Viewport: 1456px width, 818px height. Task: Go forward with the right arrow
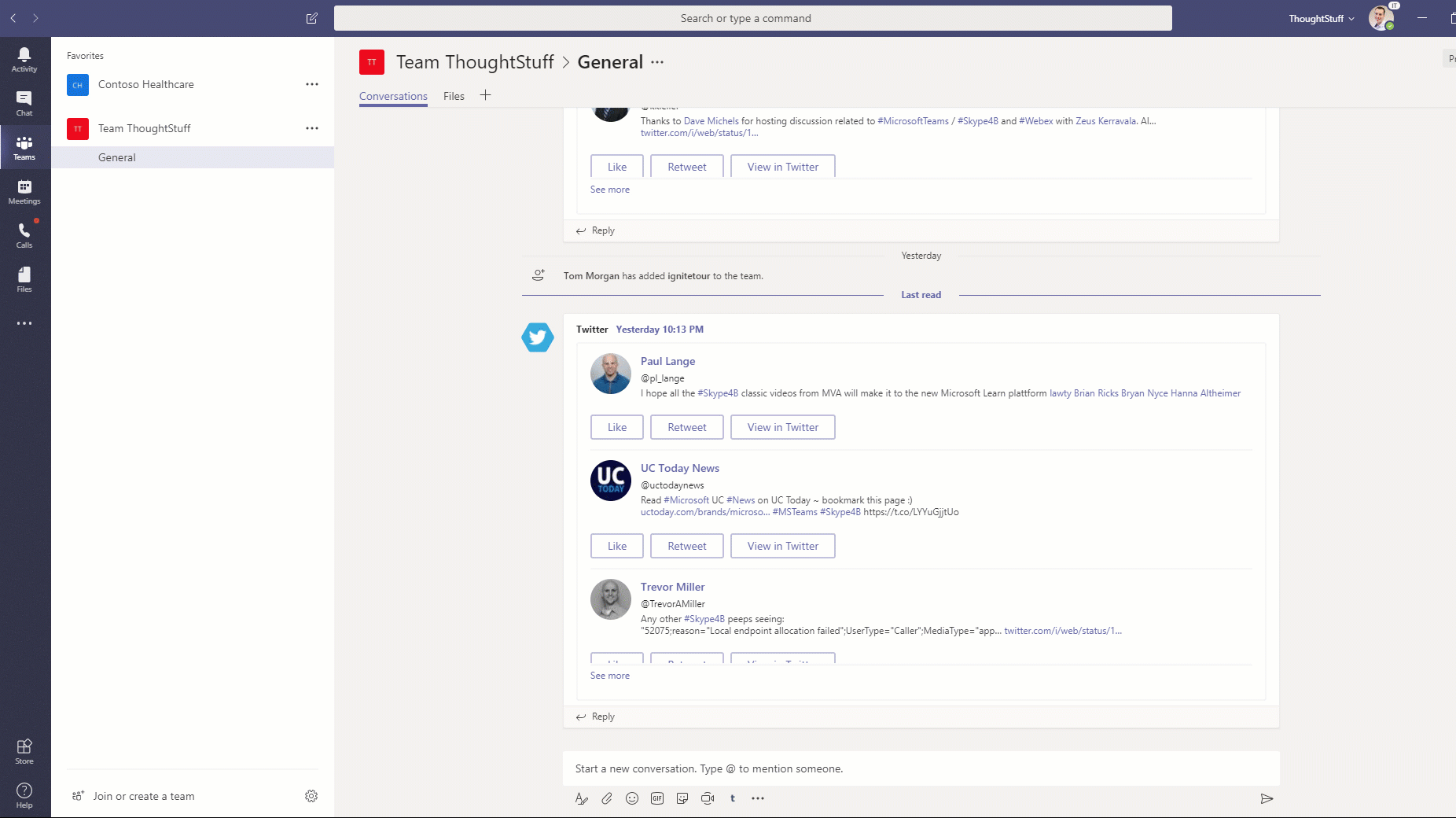(x=35, y=18)
